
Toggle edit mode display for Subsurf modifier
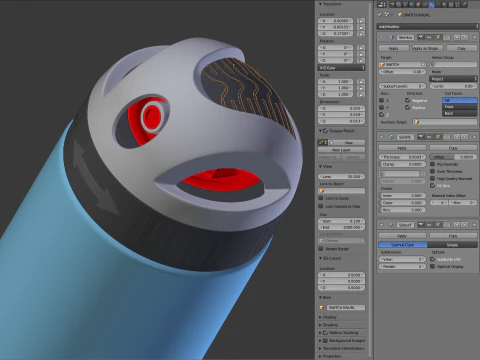point(438,225)
